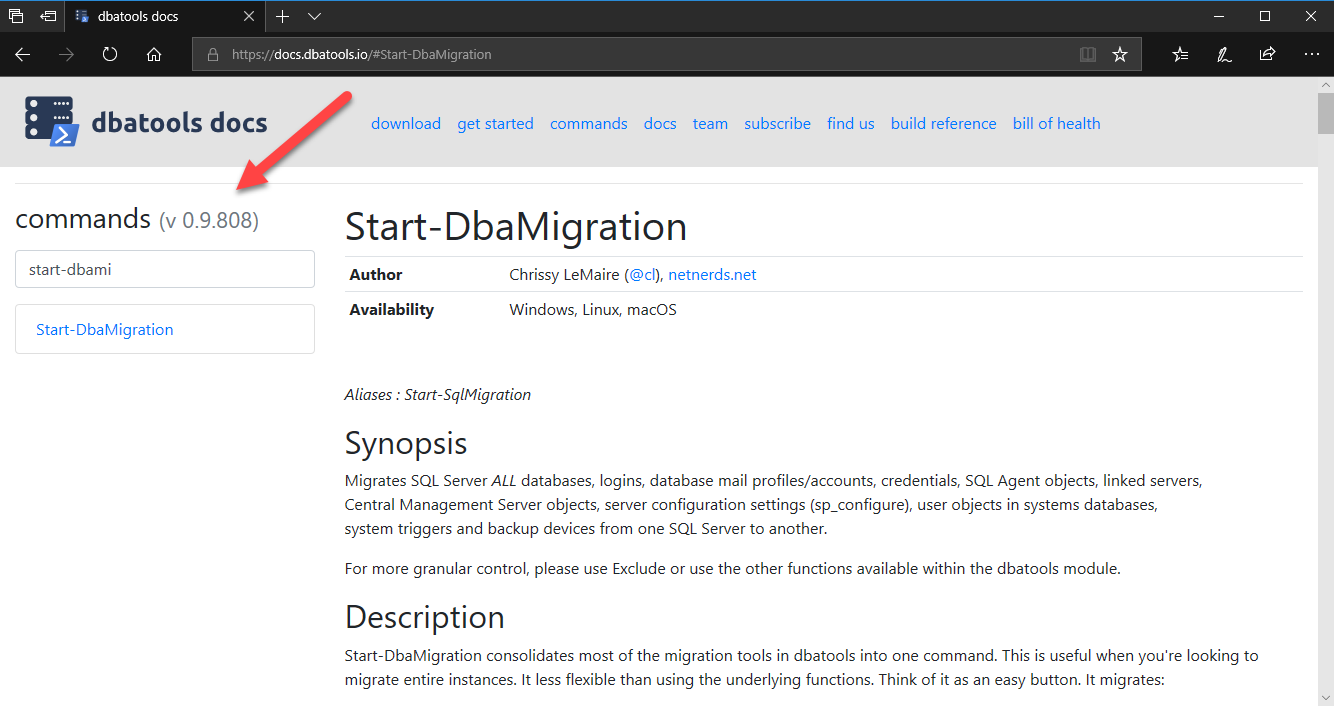
Task: Open Edge's Add notes ink tool
Action: [x=1223, y=54]
